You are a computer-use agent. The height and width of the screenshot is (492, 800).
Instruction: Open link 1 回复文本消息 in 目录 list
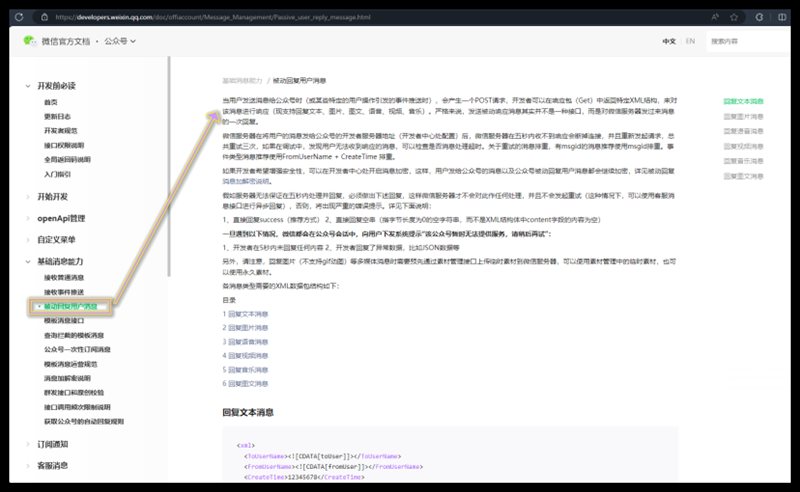(245, 314)
